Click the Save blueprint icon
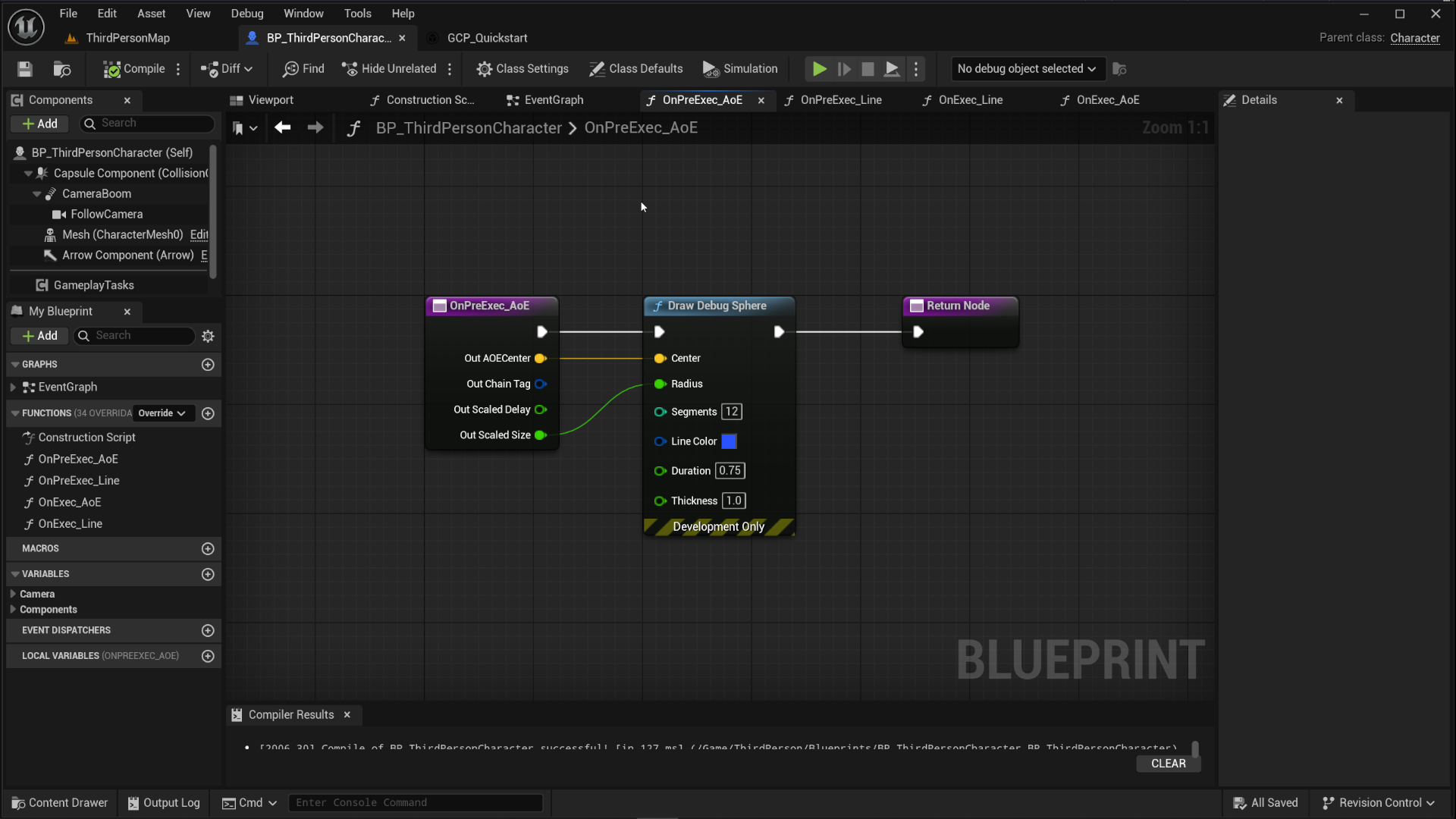 click(x=25, y=69)
